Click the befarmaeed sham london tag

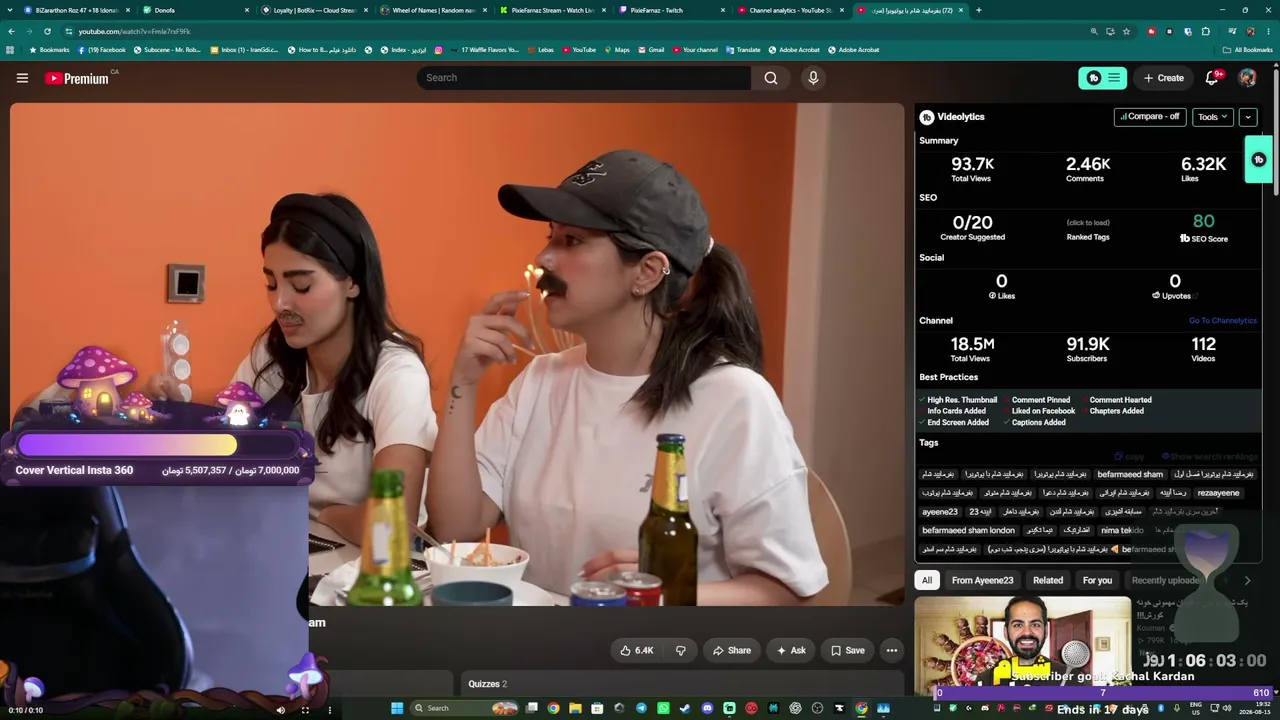968,530
